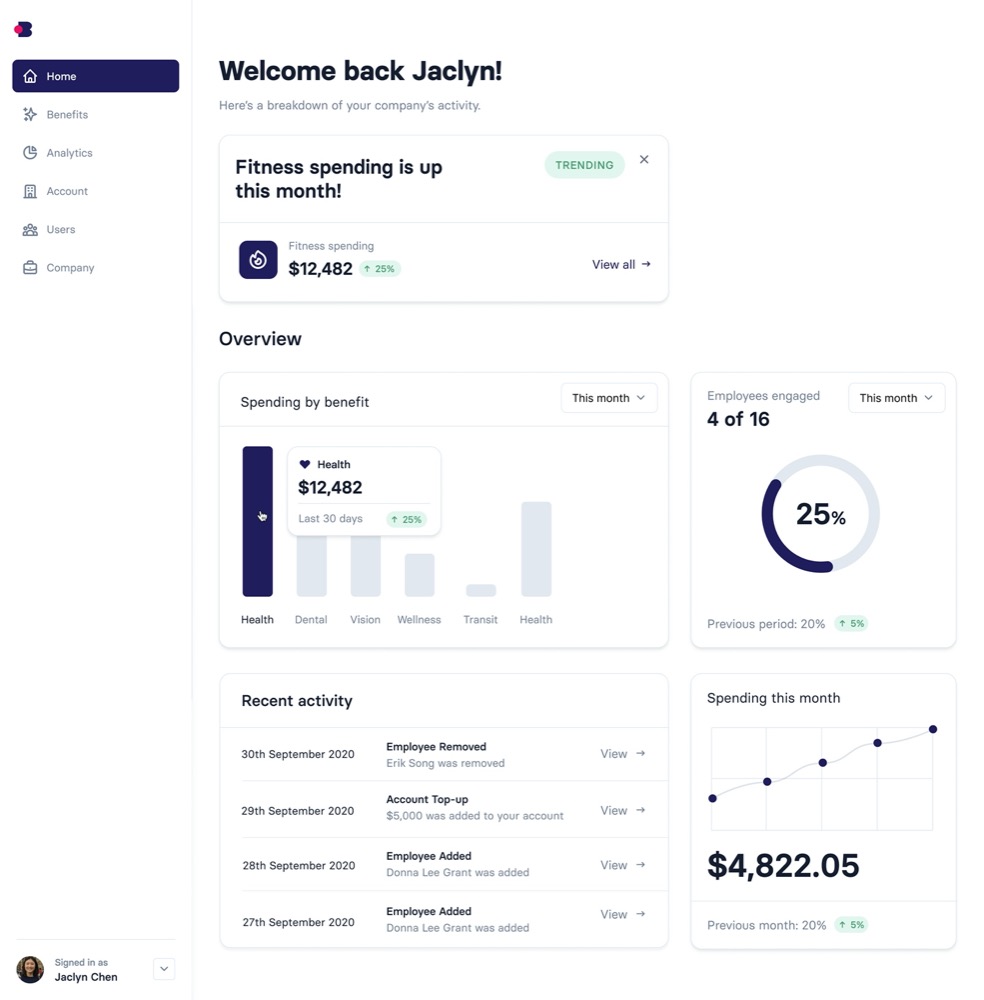Click the Fitness spending flame icon
Viewport: 984px width, 1000px height.
258,260
